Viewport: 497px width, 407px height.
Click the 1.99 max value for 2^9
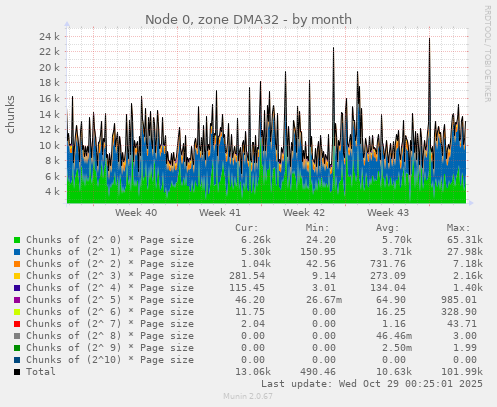465,348
